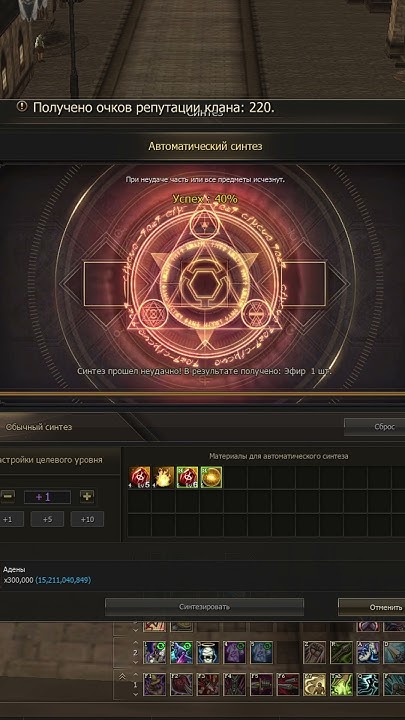Click the Сброс reset button
Image resolution: width=405 pixels, height=720 pixels.
point(375,427)
